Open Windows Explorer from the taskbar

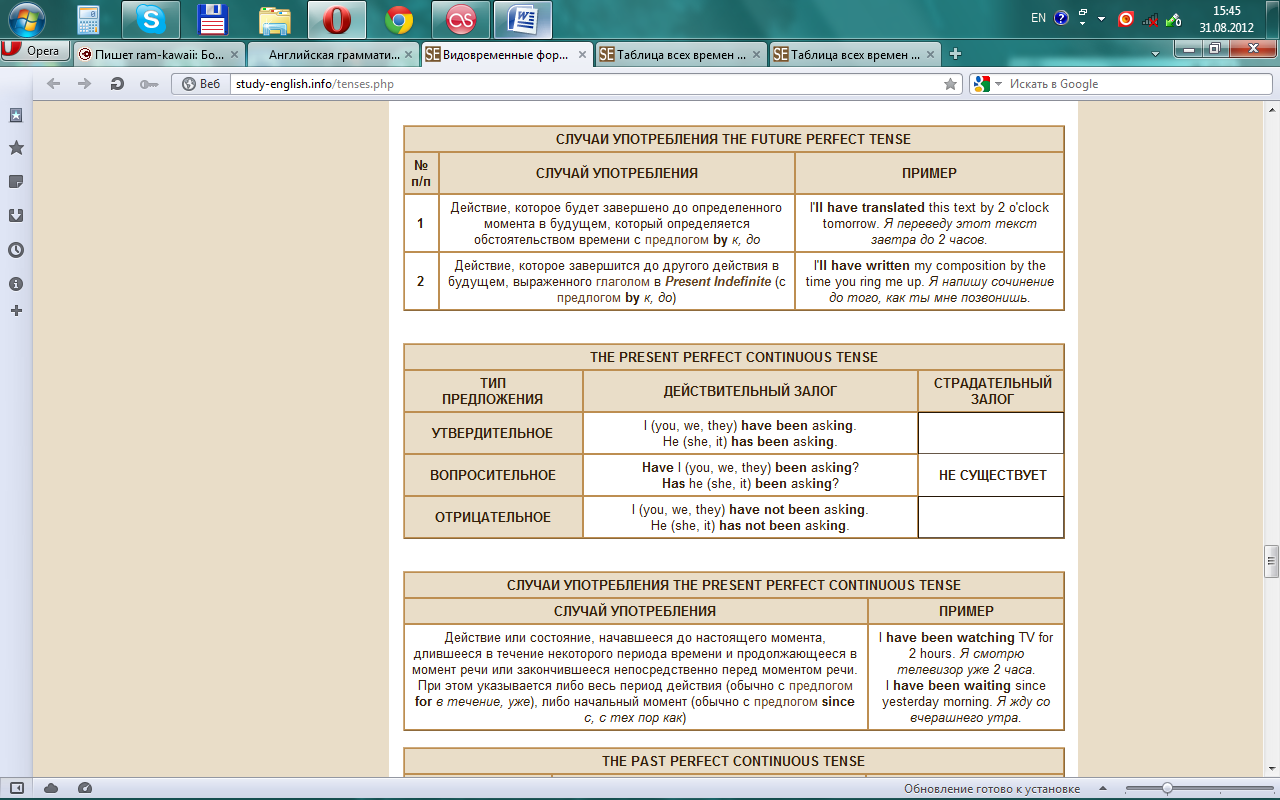274,19
